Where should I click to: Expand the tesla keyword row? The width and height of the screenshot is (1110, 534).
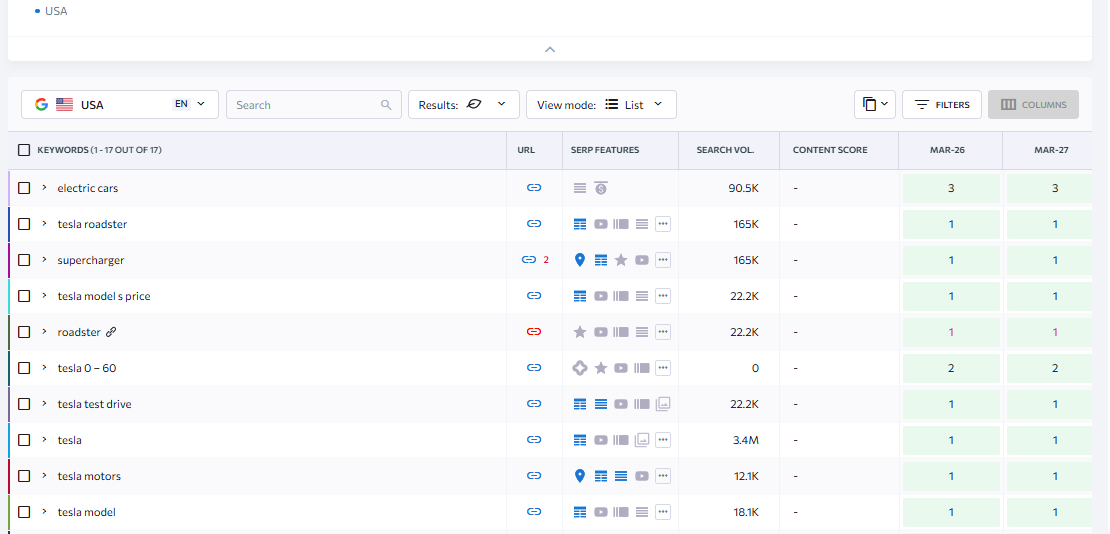tap(44, 440)
